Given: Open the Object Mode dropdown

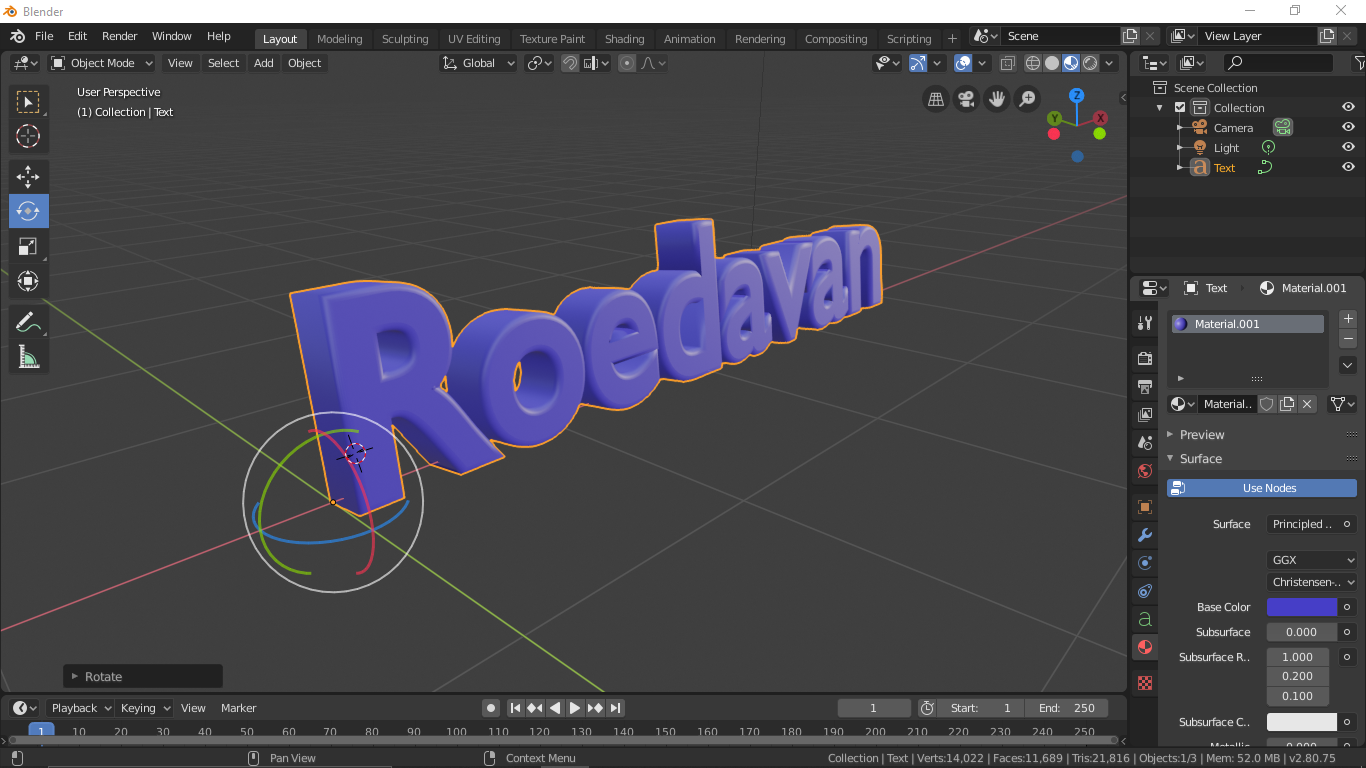Looking at the screenshot, I should [x=102, y=63].
